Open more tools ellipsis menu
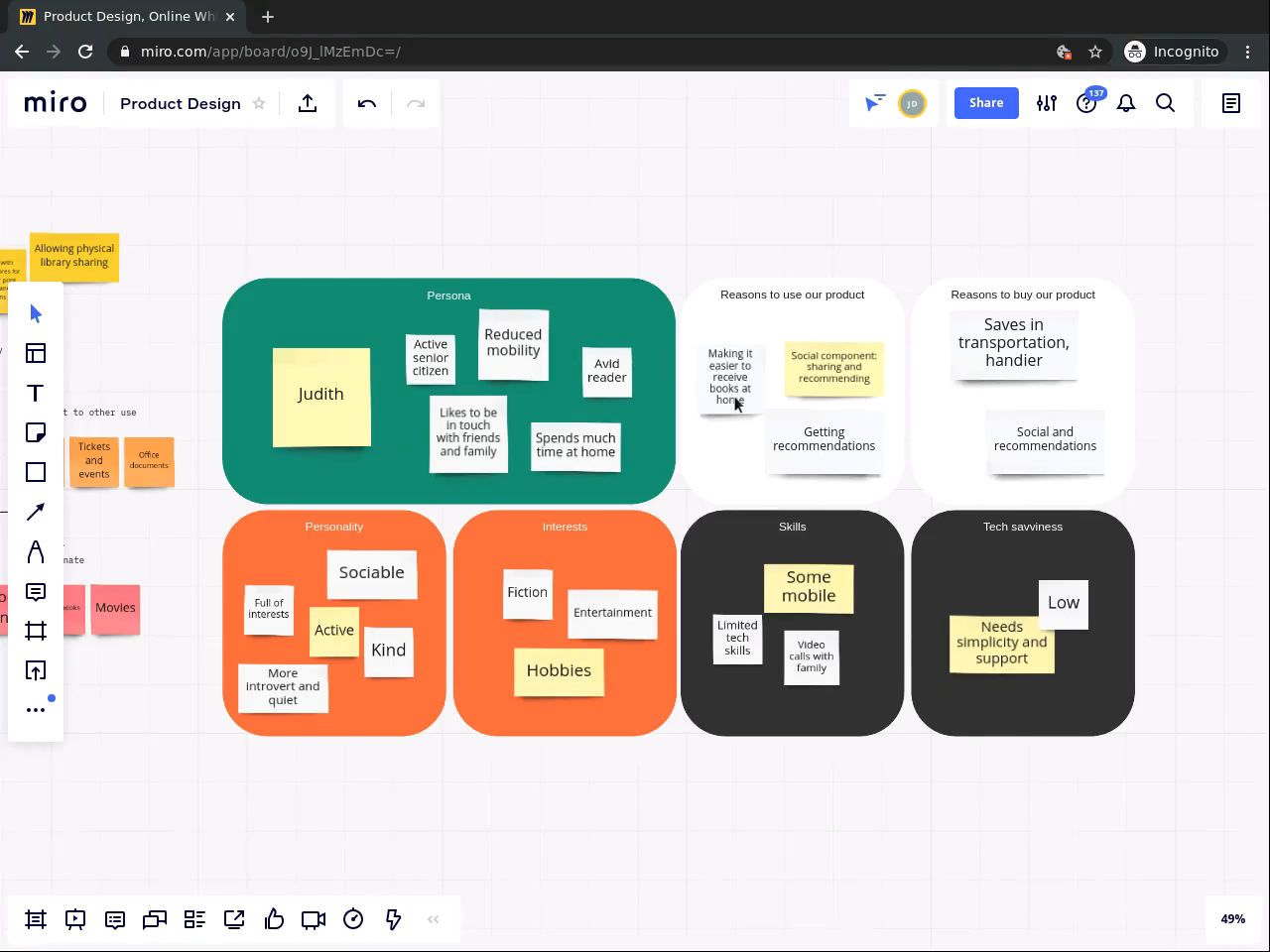 coord(36,710)
